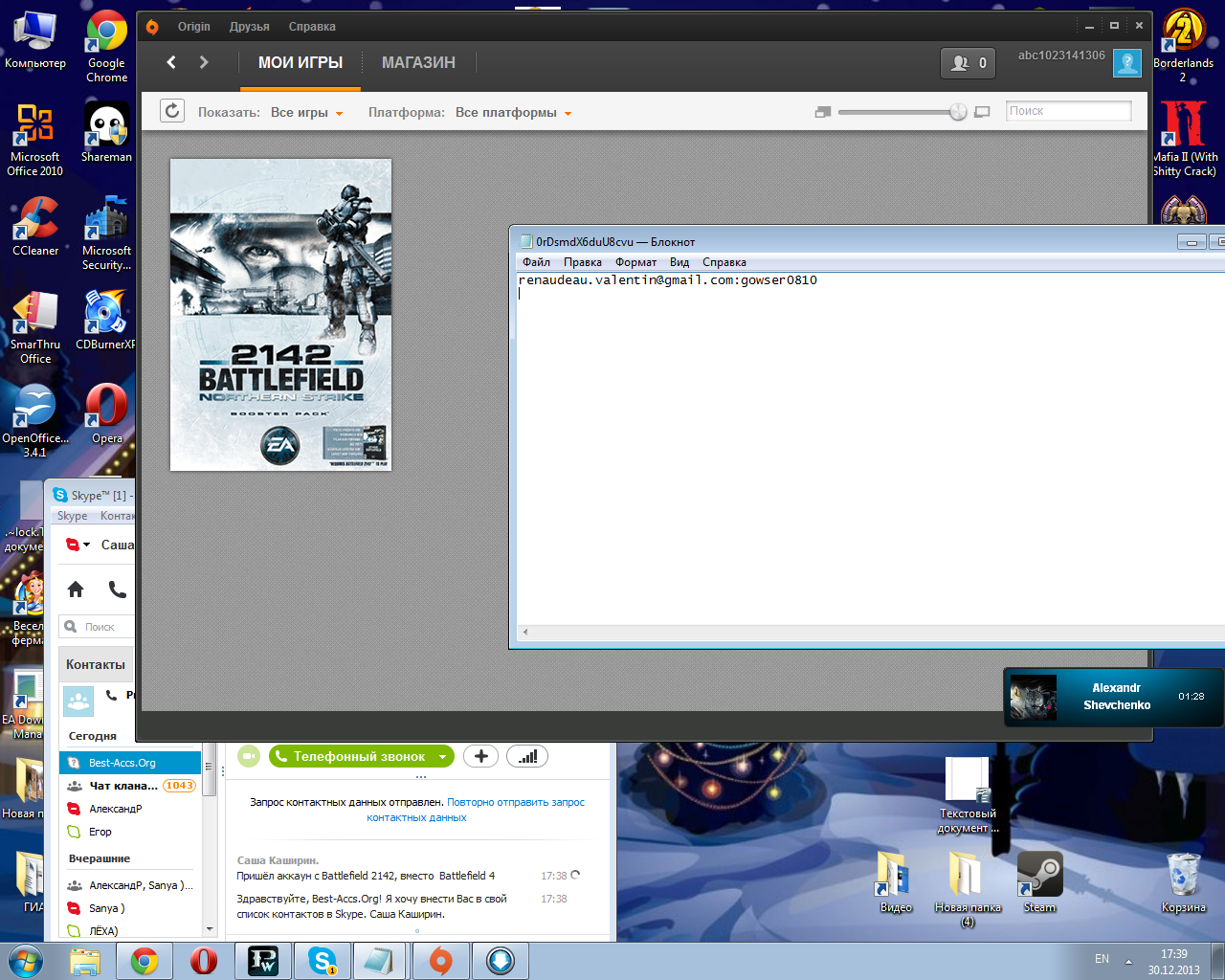Image resolution: width=1225 pixels, height=980 pixels.
Task: Open the Borderlands 2 desktop icon
Action: [1183, 46]
